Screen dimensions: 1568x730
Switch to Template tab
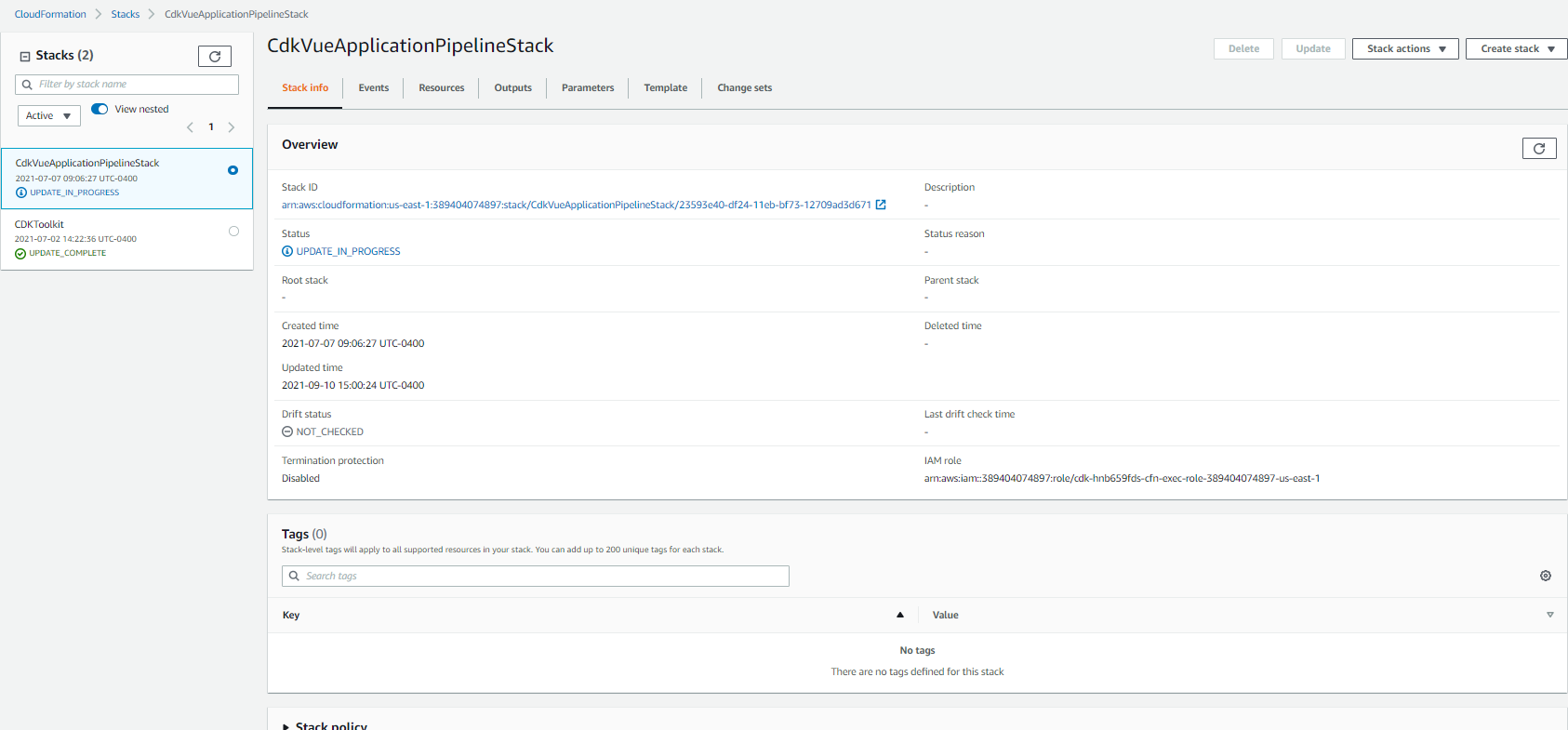coord(666,88)
